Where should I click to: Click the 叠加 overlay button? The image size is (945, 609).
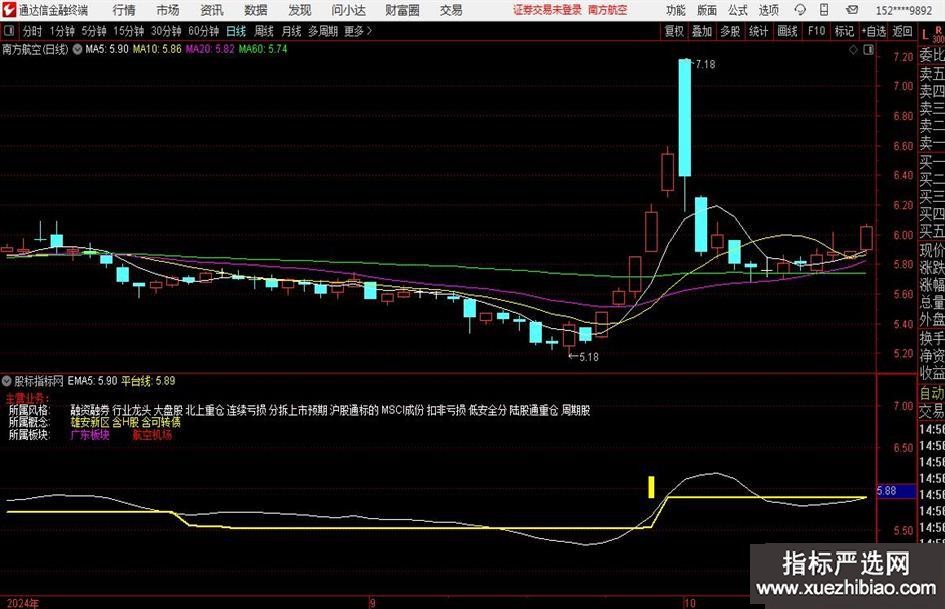tap(702, 31)
